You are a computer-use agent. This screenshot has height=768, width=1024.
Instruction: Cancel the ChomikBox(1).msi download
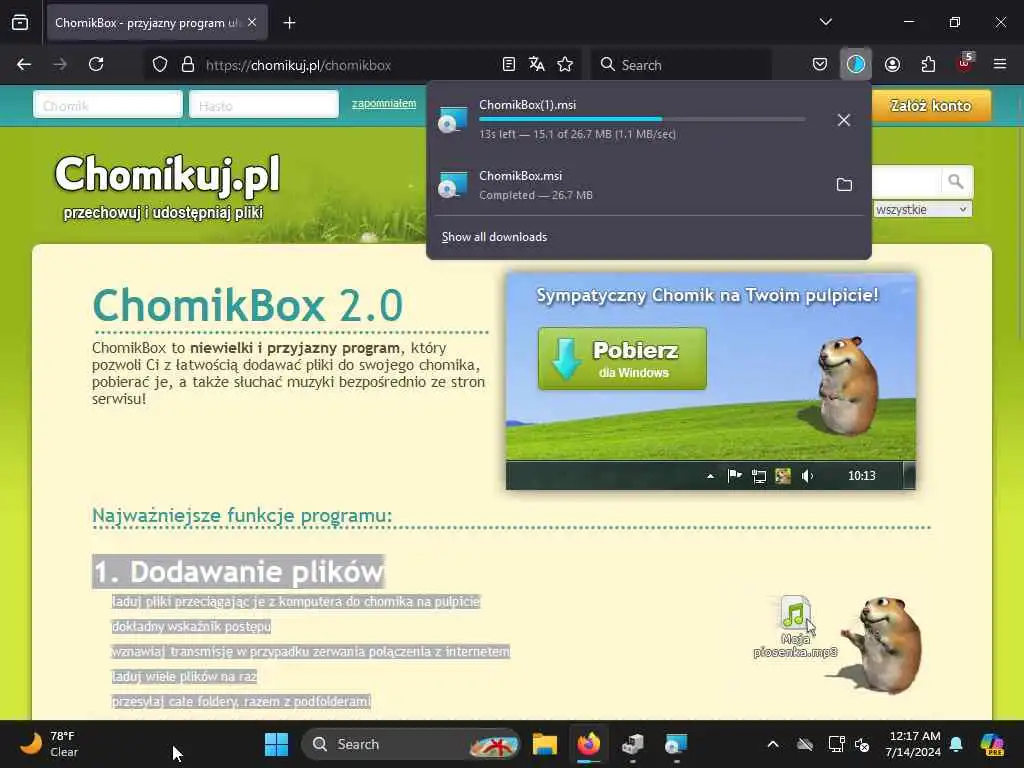coord(844,120)
